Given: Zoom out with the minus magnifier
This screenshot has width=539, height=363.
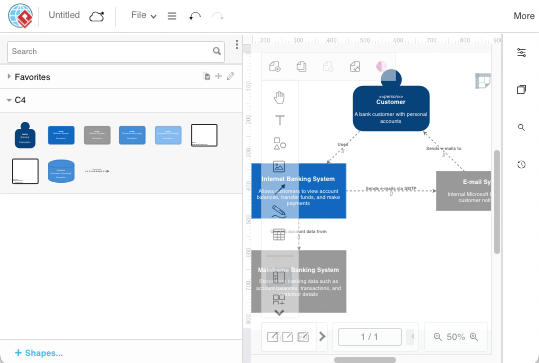Looking at the screenshot, I should pyautogui.click(x=438, y=337).
